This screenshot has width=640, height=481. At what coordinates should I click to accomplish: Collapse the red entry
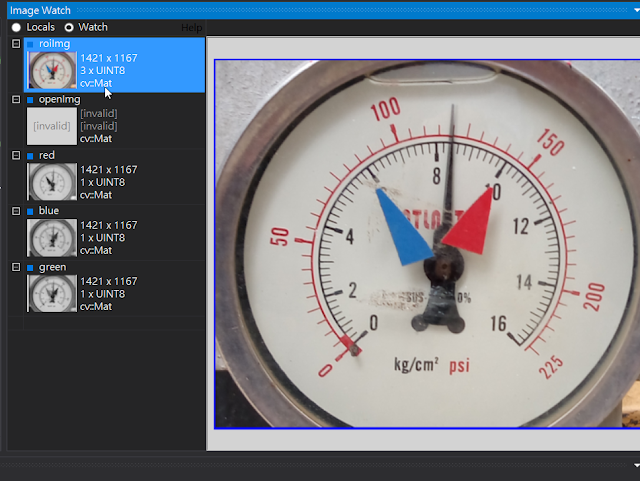[x=16, y=156]
